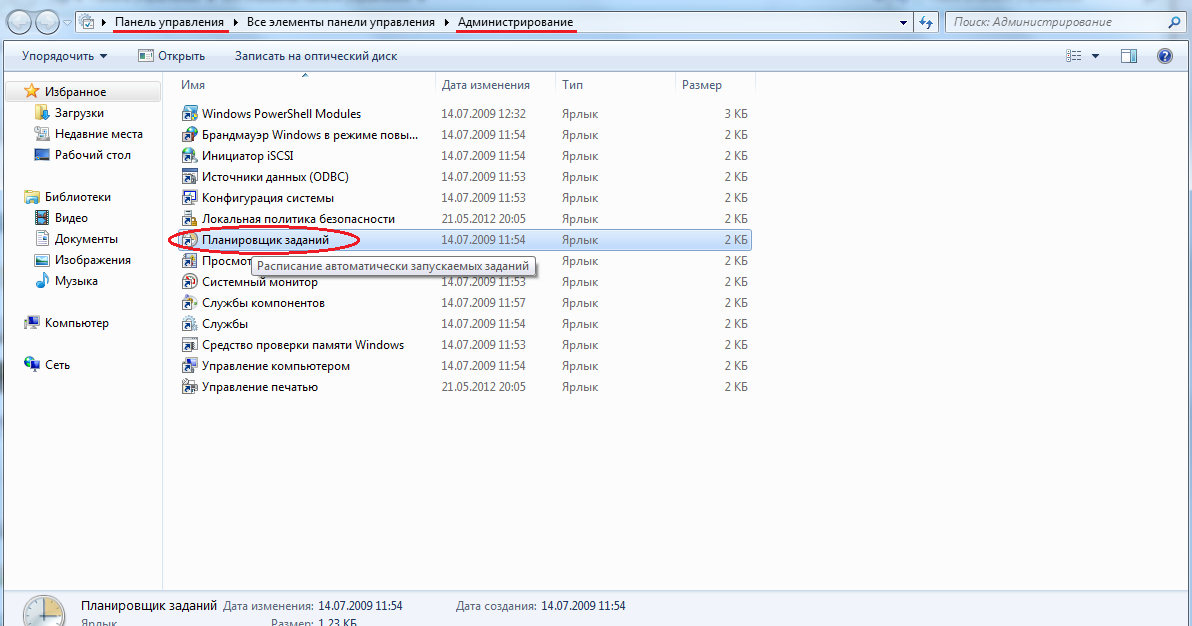The width and height of the screenshot is (1192, 626).
Task: Select Источники данных (ODBC) shortcut icon
Action: point(189,177)
